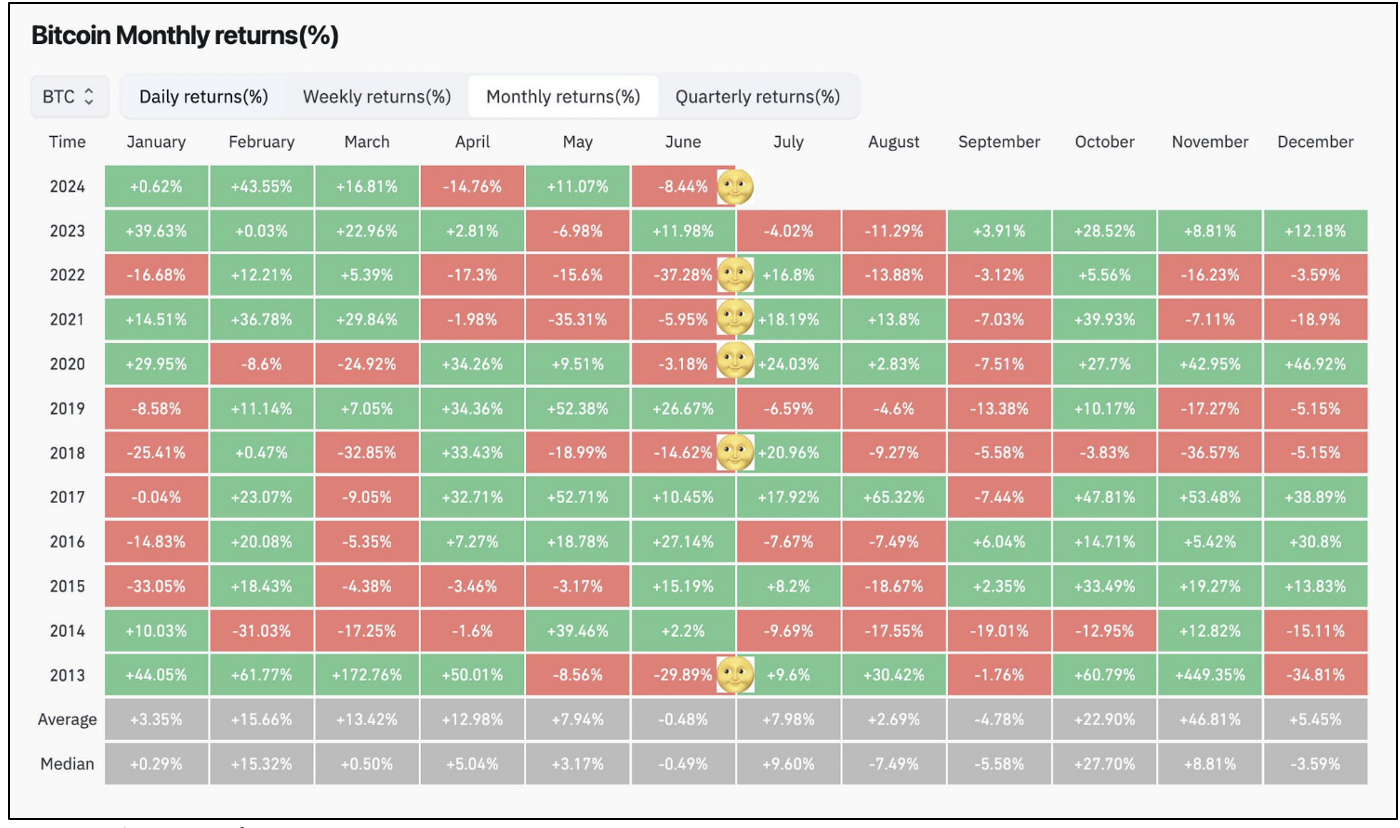The width and height of the screenshot is (1400, 828).
Task: Click the -14.76% cell for April 2024
Action: pyautogui.click(x=473, y=186)
